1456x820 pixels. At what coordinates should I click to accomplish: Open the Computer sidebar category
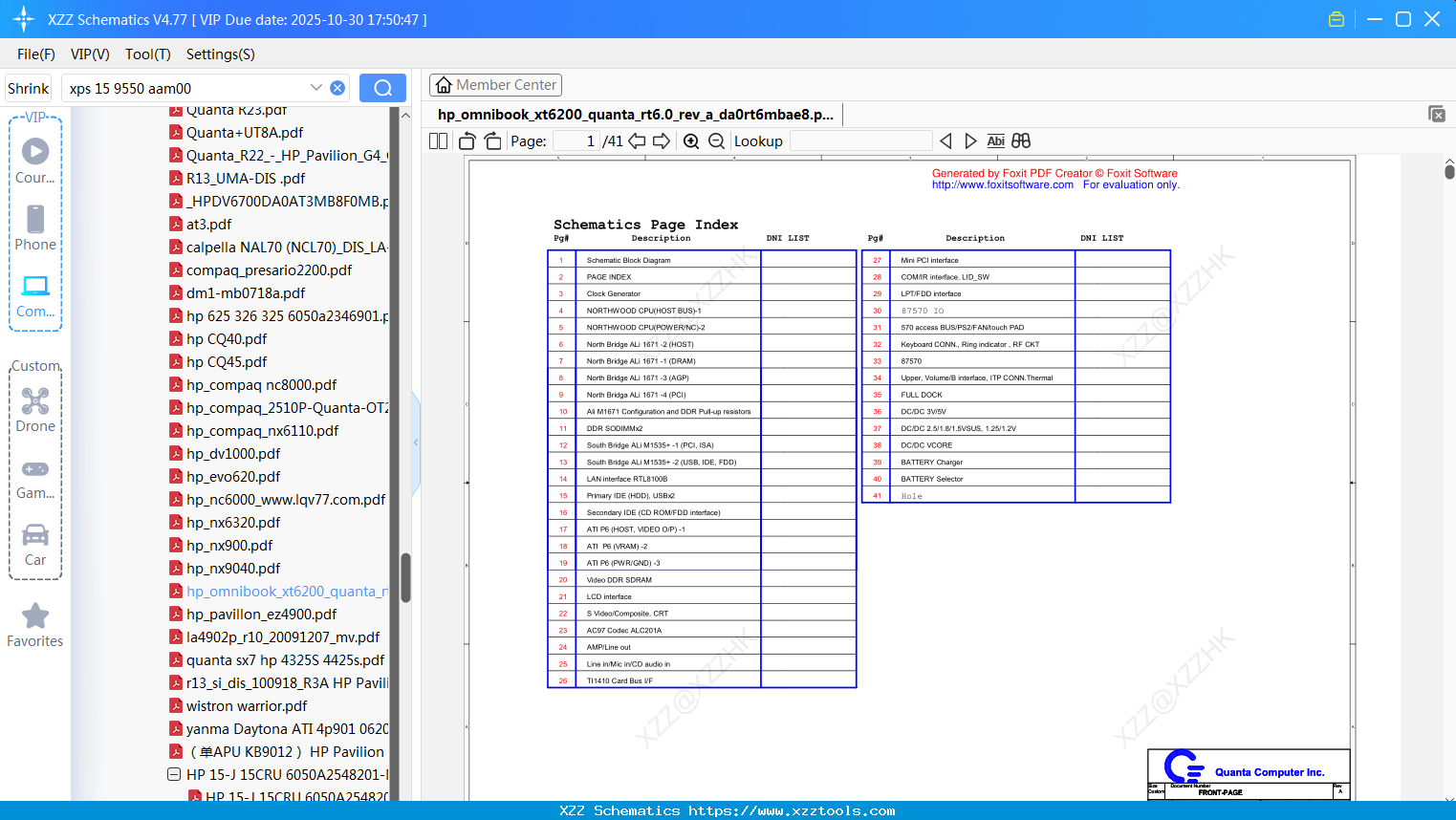point(35,295)
